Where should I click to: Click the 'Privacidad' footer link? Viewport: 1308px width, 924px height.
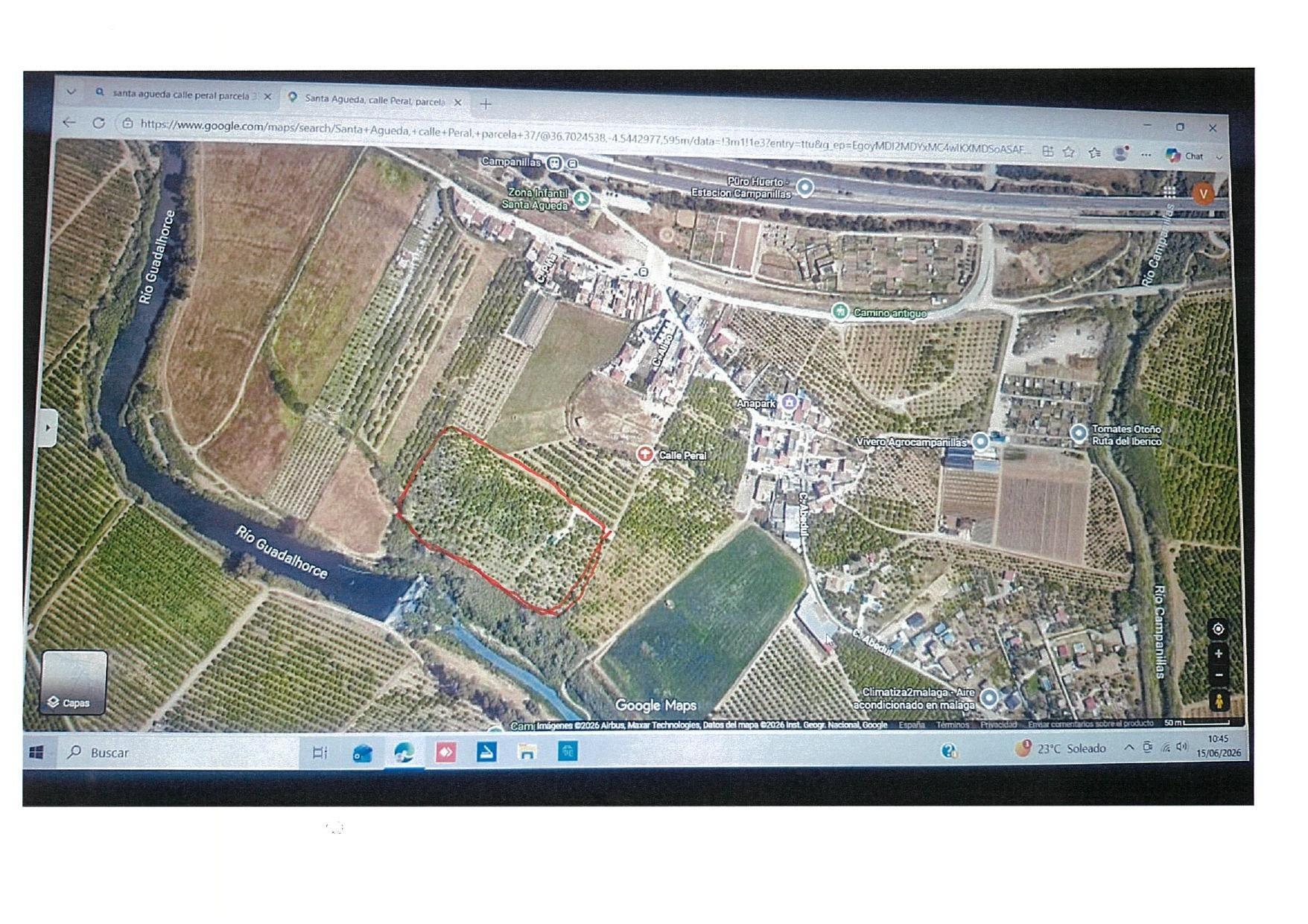pos(998,724)
